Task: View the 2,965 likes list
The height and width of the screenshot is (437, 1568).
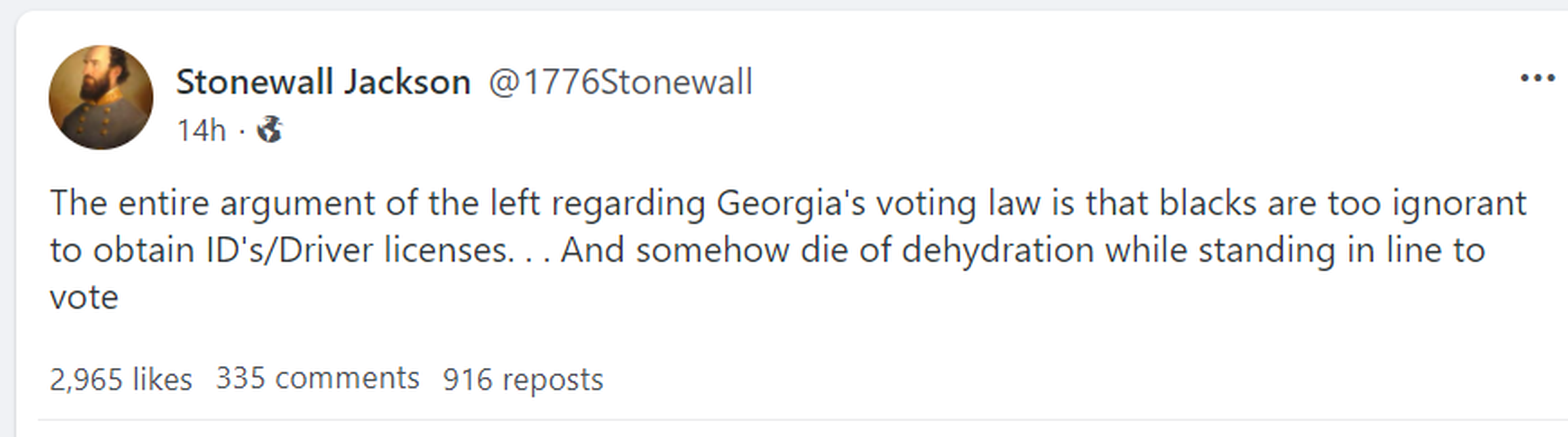Action: 120,379
